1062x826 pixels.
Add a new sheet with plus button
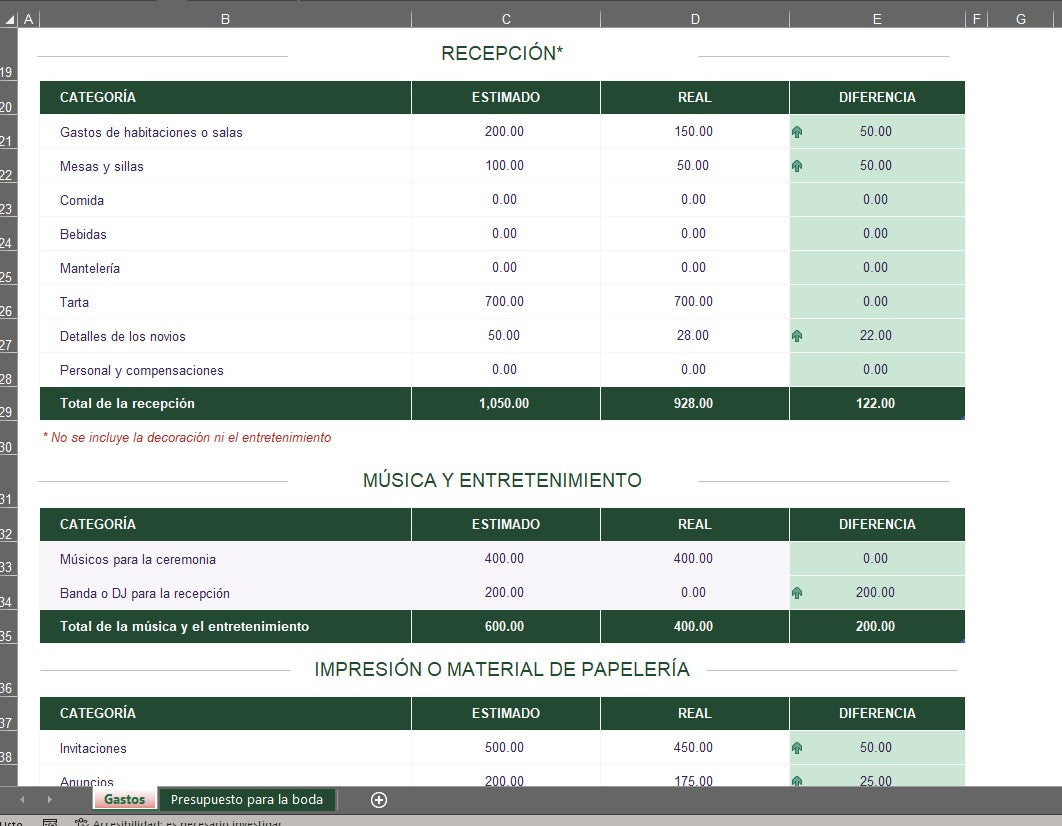tap(379, 800)
